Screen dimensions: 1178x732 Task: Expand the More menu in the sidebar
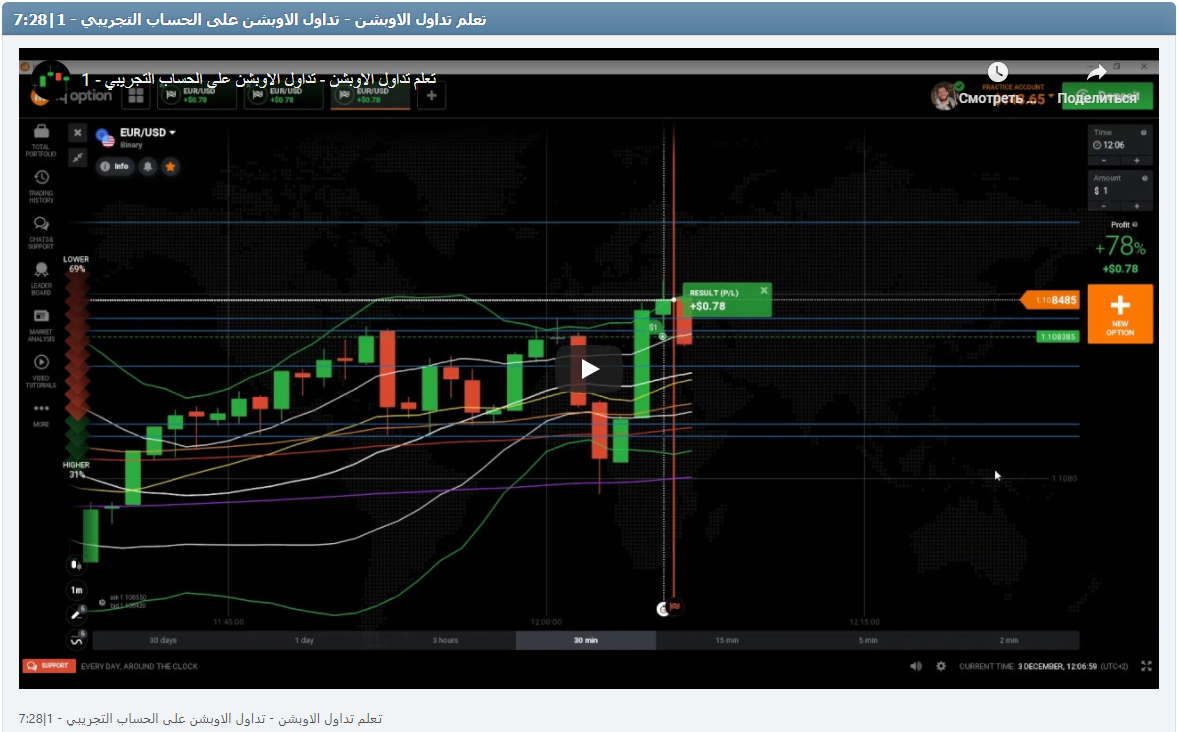tap(41, 410)
